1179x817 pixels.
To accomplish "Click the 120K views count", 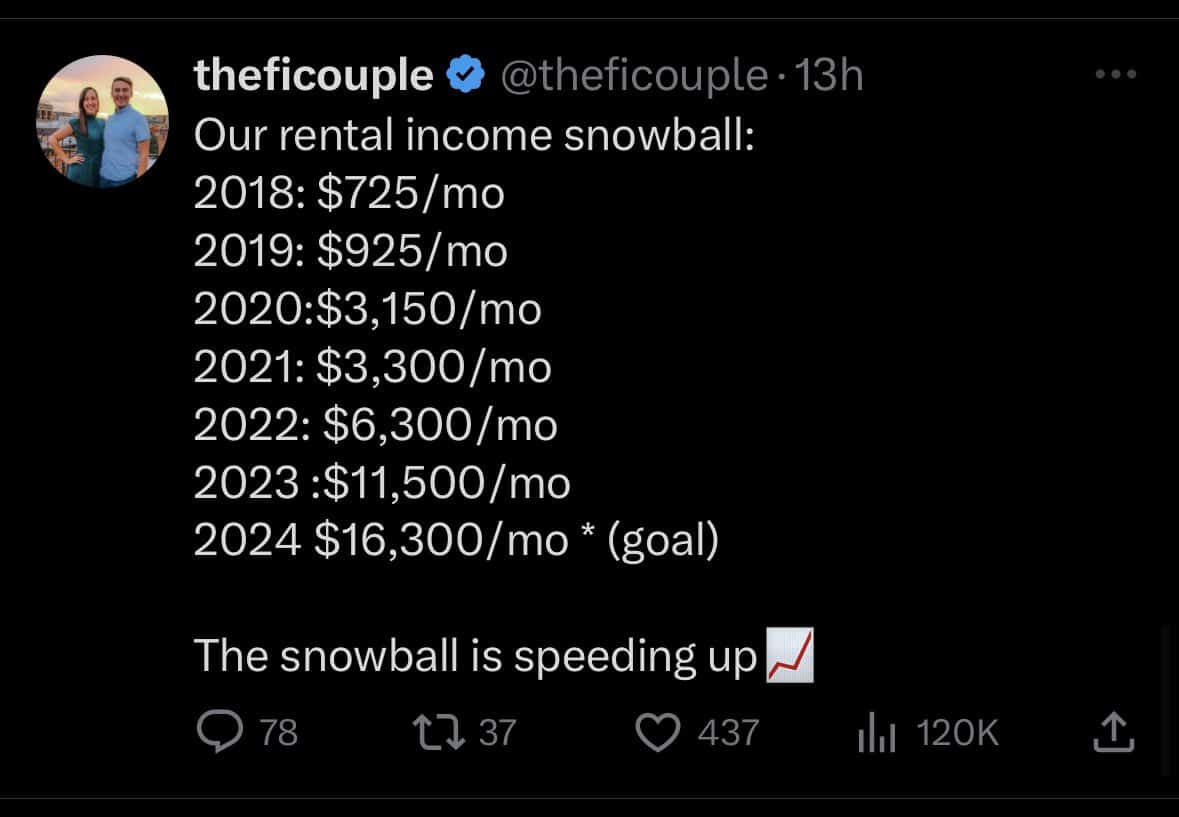I will (x=957, y=735).
